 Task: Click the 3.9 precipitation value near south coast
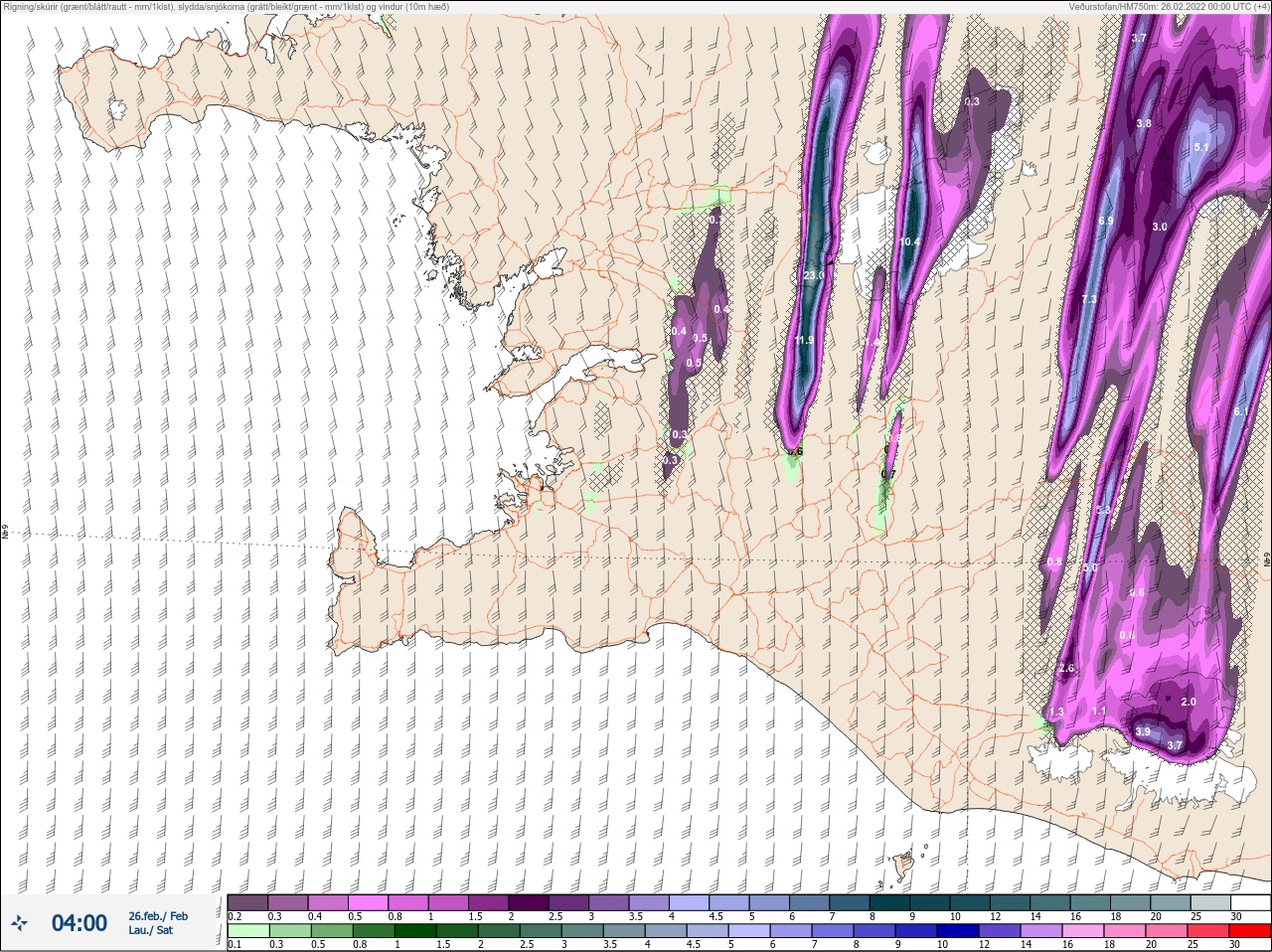[x=1143, y=731]
